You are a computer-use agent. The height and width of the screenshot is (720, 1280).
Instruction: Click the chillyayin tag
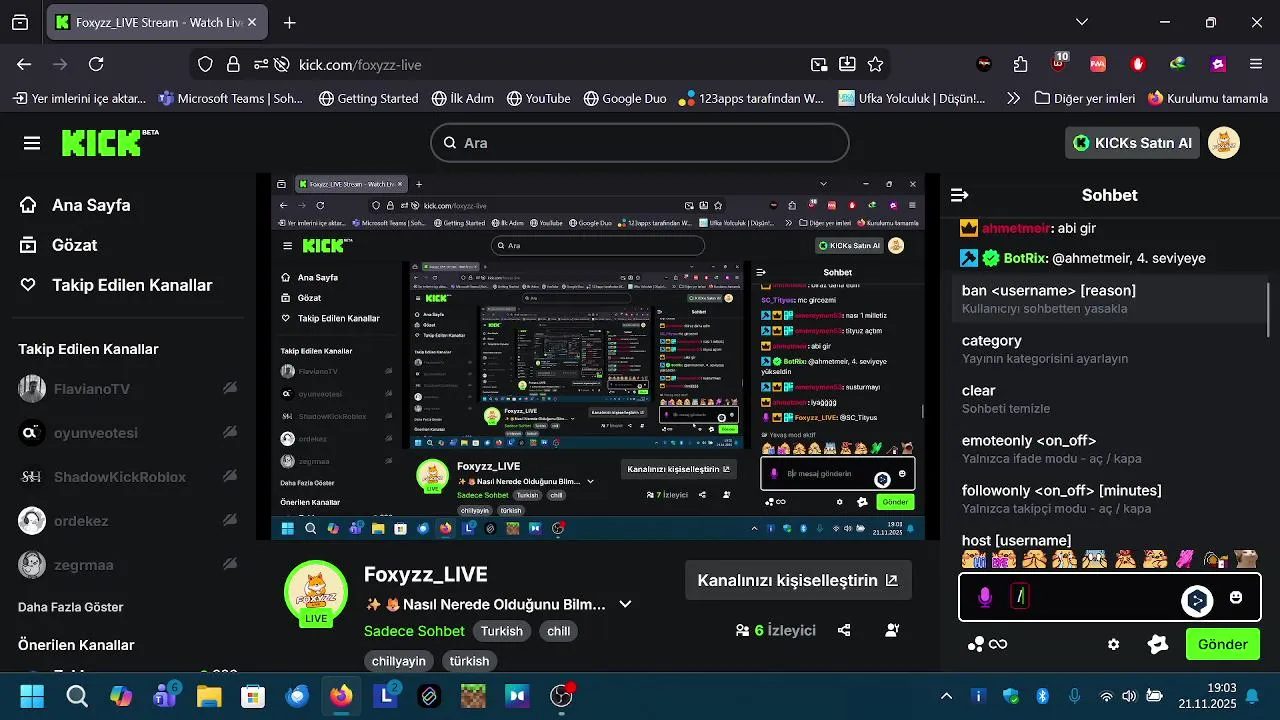(399, 661)
